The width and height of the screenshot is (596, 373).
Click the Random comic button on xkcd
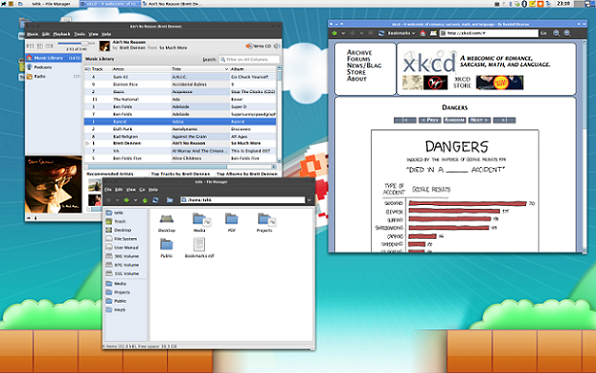[x=455, y=120]
